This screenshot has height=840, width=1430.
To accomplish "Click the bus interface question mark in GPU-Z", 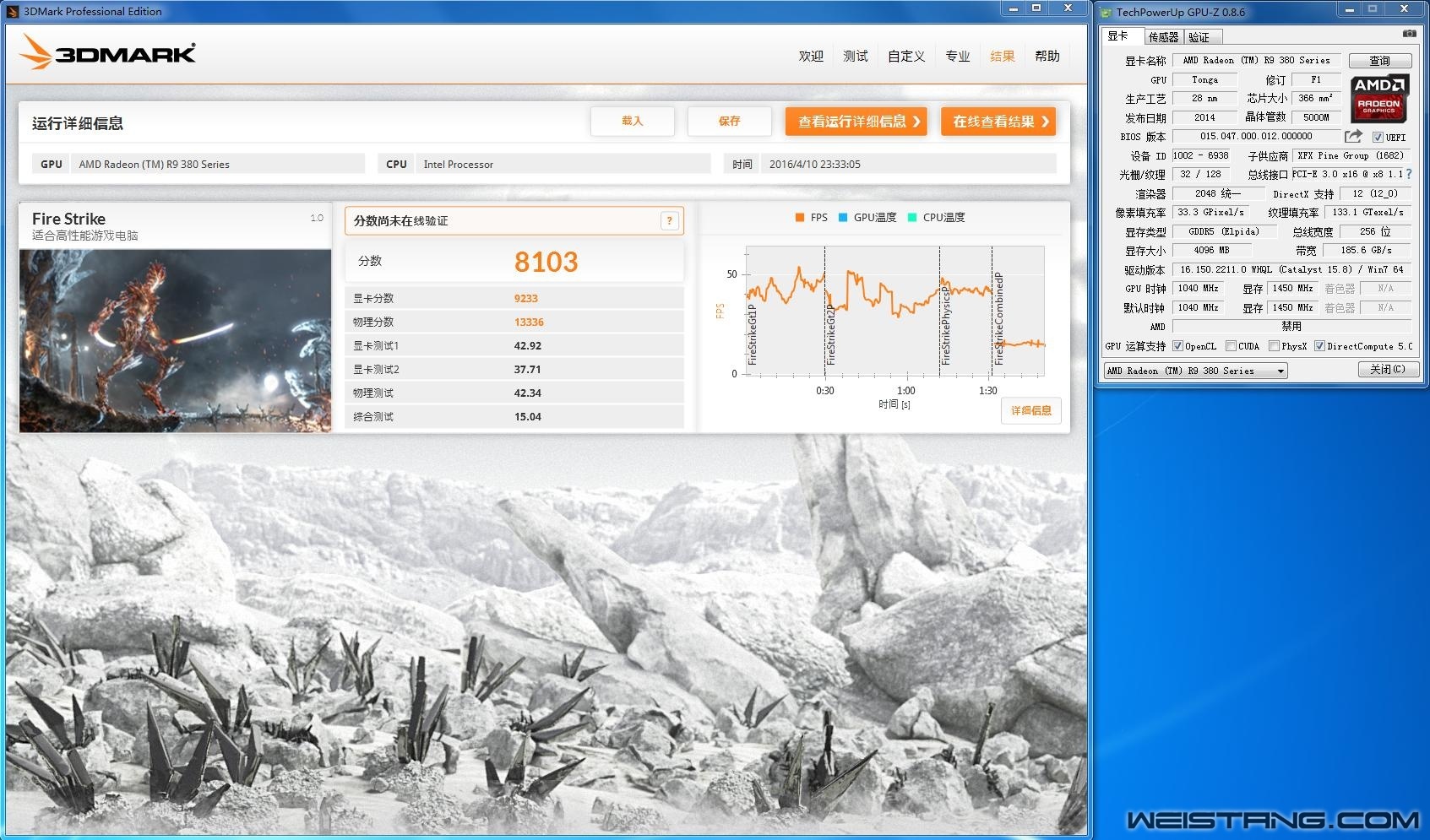I will point(1408,174).
